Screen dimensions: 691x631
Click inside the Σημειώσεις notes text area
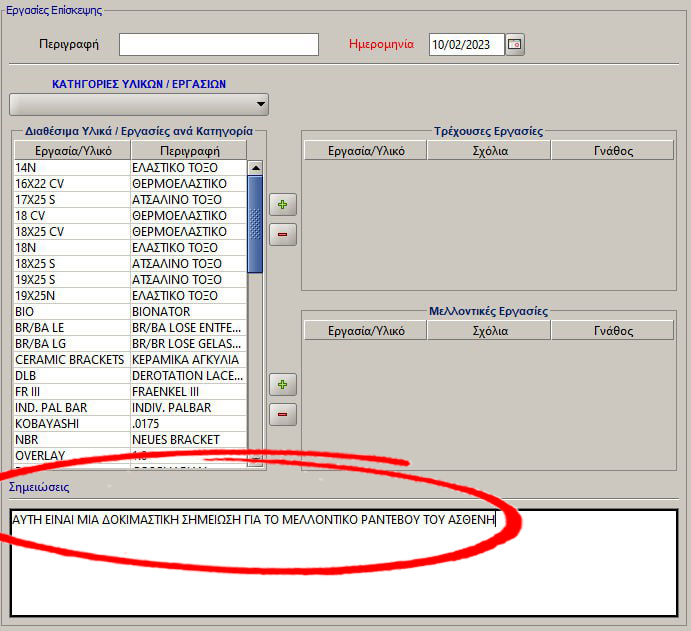(x=344, y=570)
